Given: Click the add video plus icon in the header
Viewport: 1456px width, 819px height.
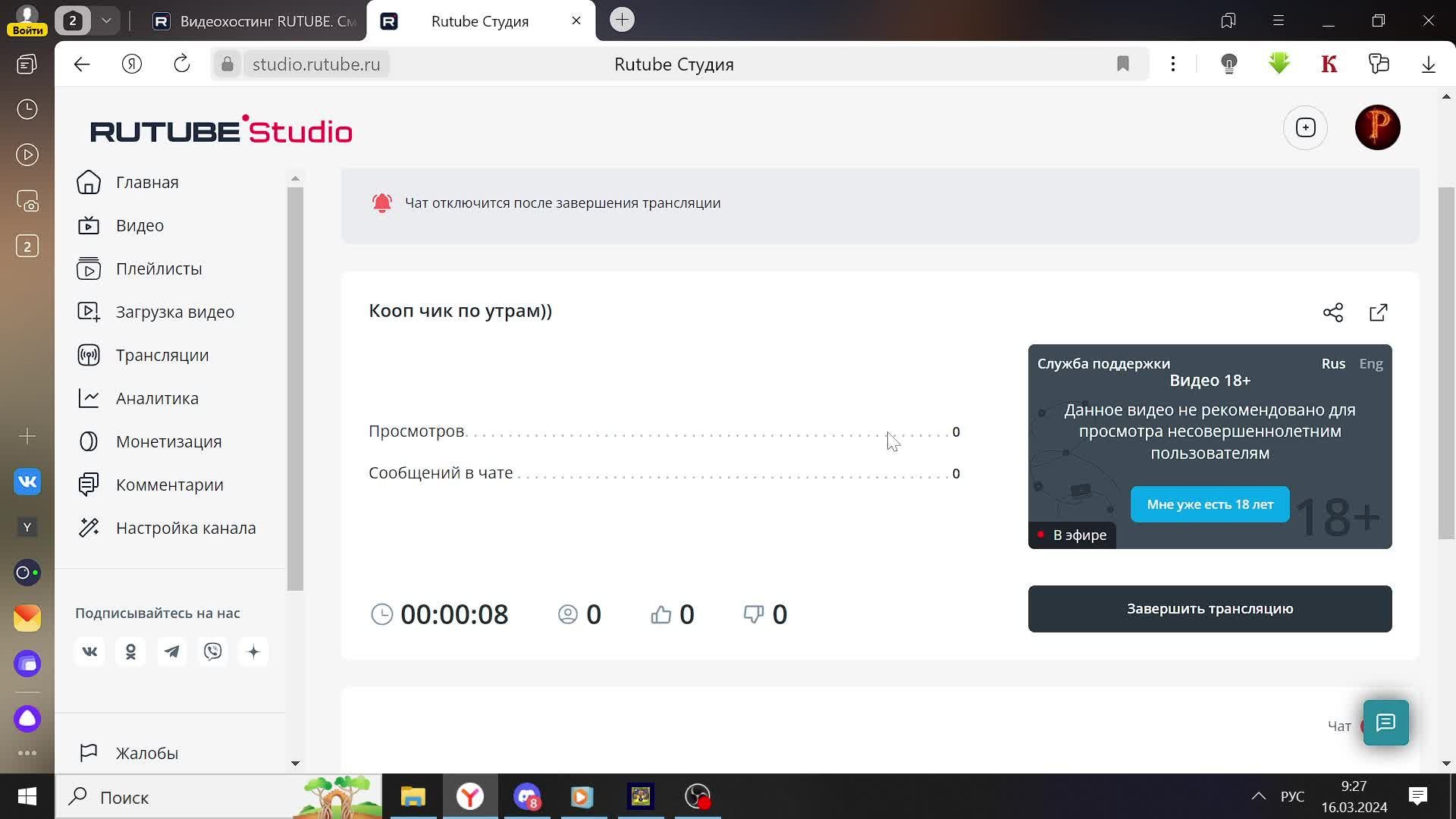Looking at the screenshot, I should pyautogui.click(x=1305, y=127).
